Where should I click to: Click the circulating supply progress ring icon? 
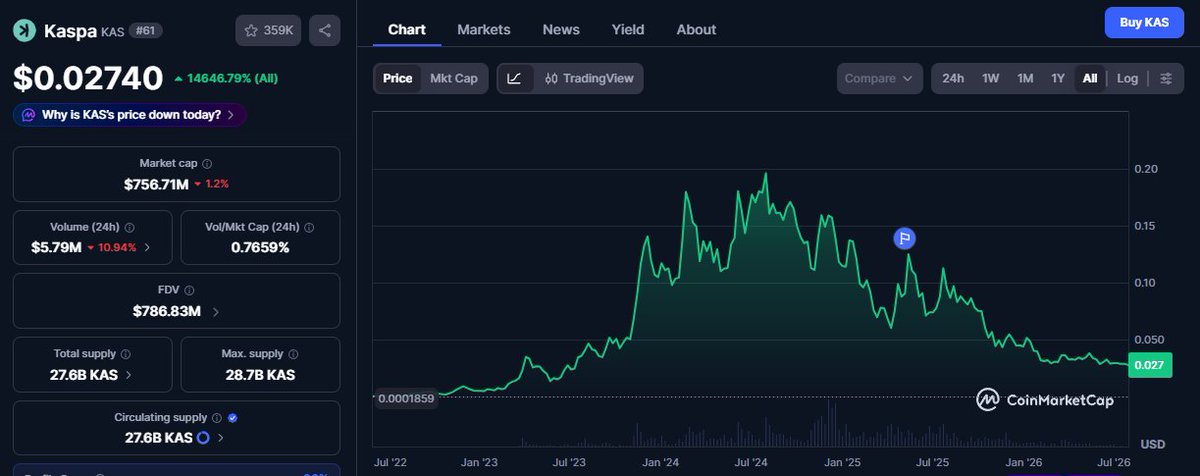tap(203, 438)
